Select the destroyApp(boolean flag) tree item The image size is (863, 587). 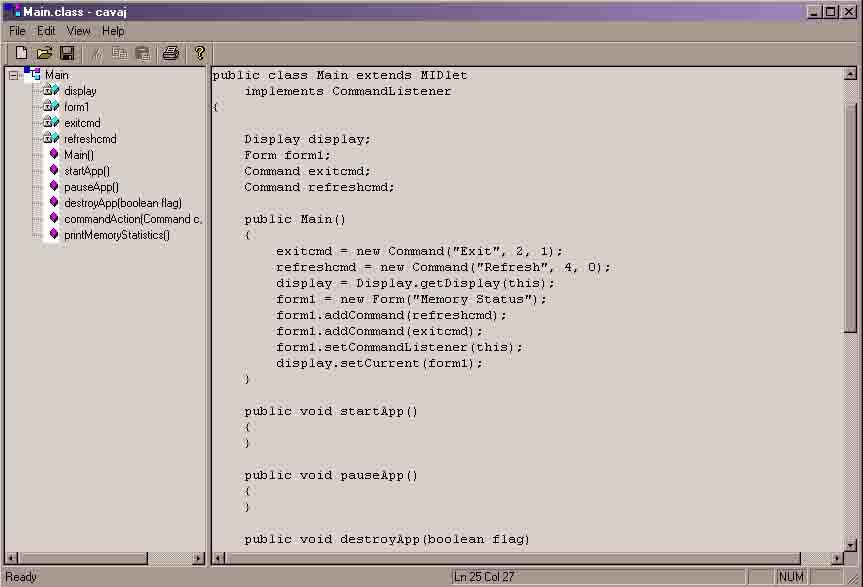(x=123, y=203)
